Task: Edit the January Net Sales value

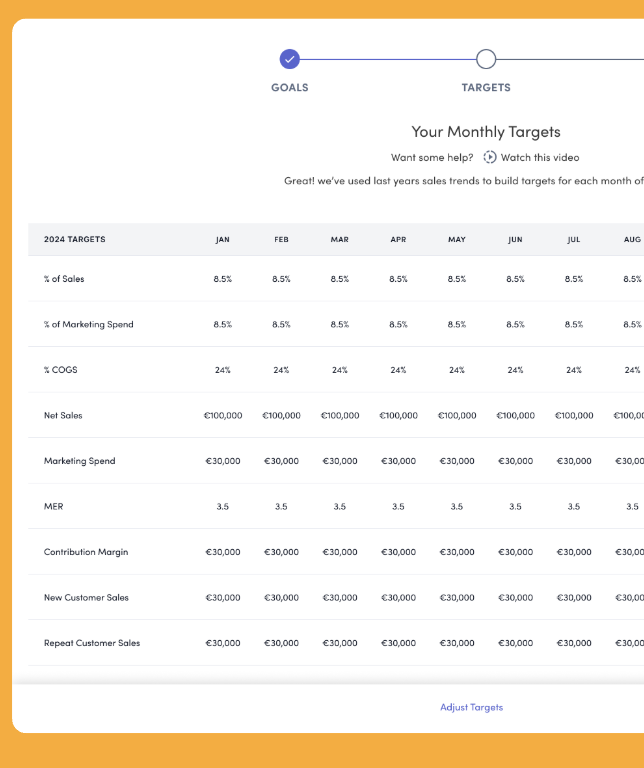Action: 222,415
